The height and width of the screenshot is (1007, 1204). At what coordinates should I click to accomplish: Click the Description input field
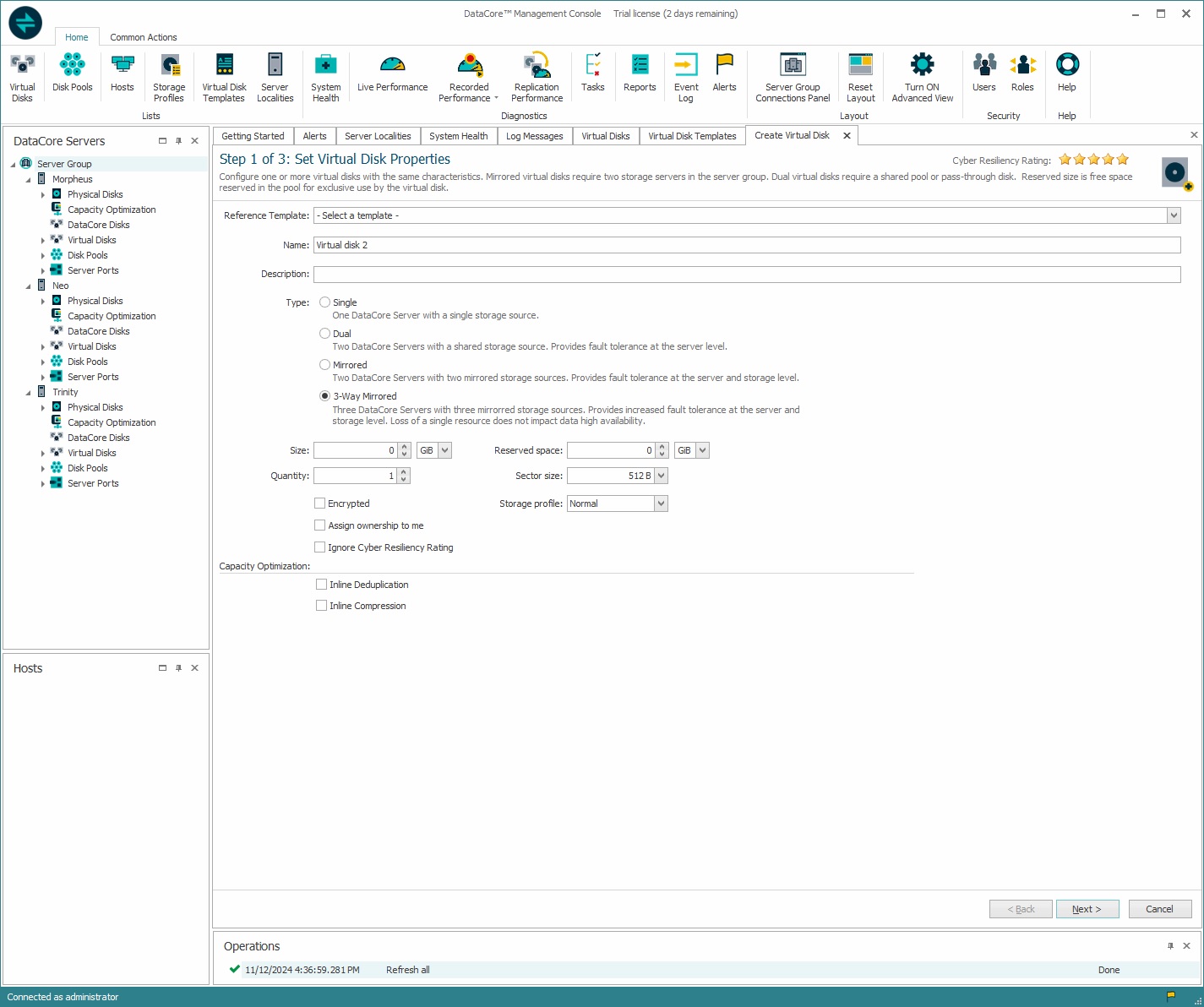pyautogui.click(x=746, y=275)
